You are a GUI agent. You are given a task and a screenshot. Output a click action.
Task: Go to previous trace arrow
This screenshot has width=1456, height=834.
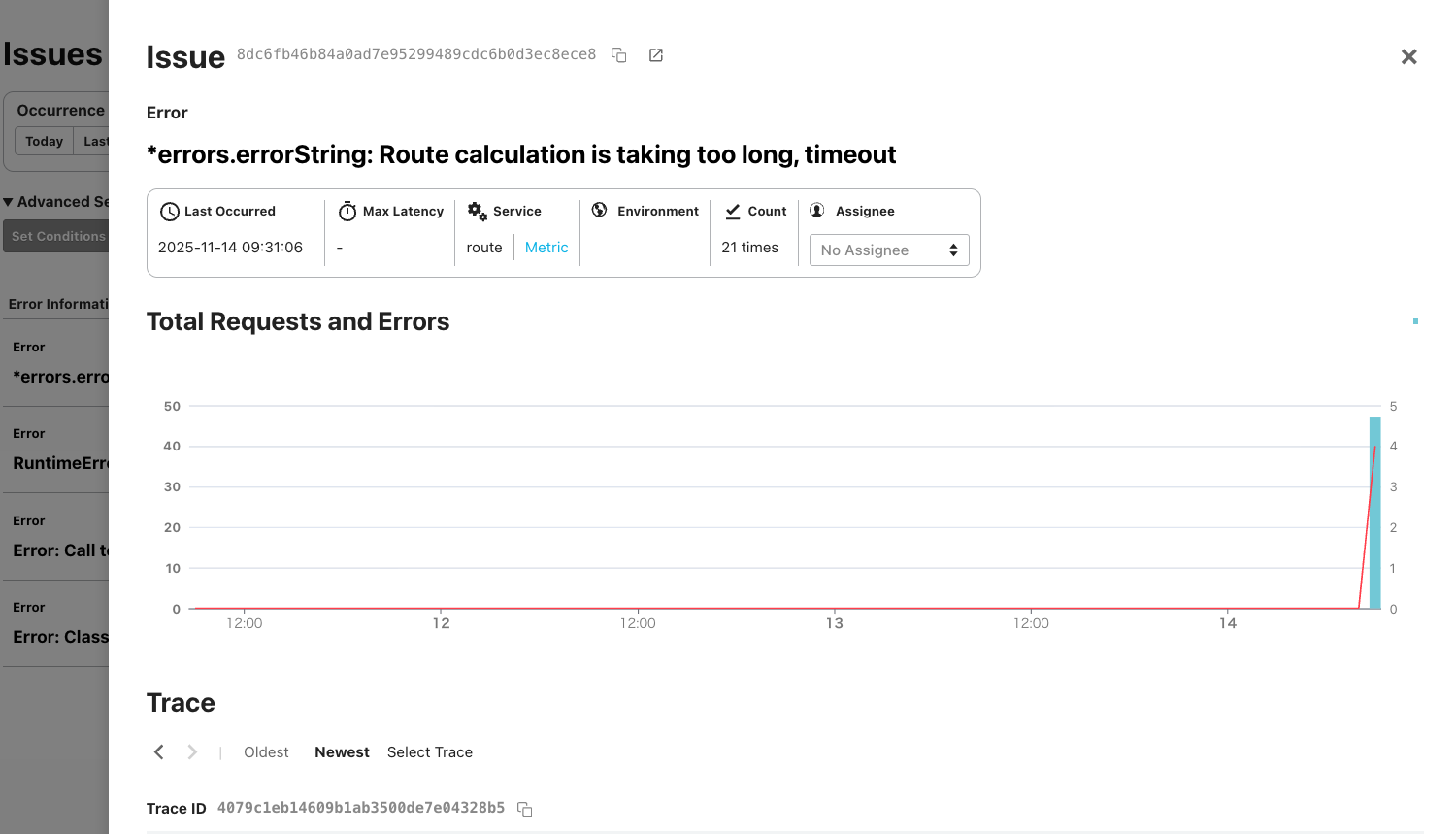coord(159,752)
